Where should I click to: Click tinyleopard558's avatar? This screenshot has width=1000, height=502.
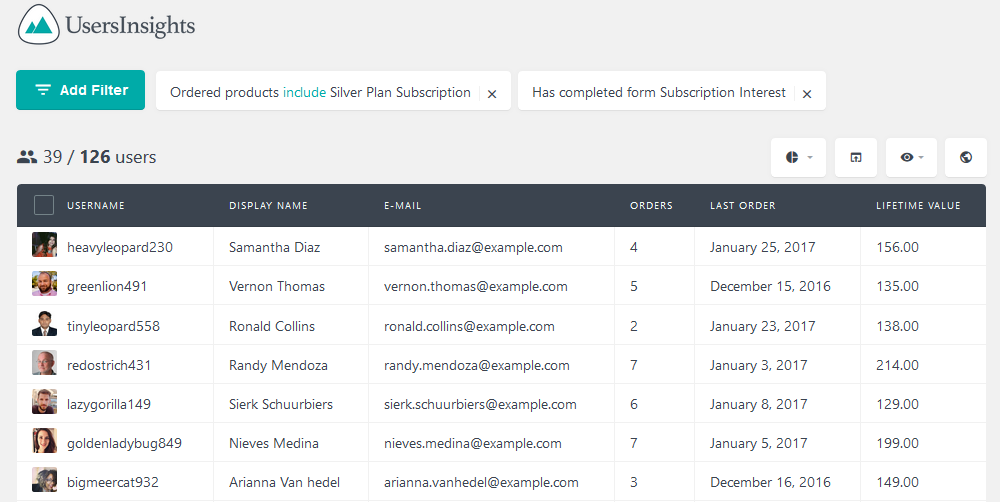click(45, 324)
